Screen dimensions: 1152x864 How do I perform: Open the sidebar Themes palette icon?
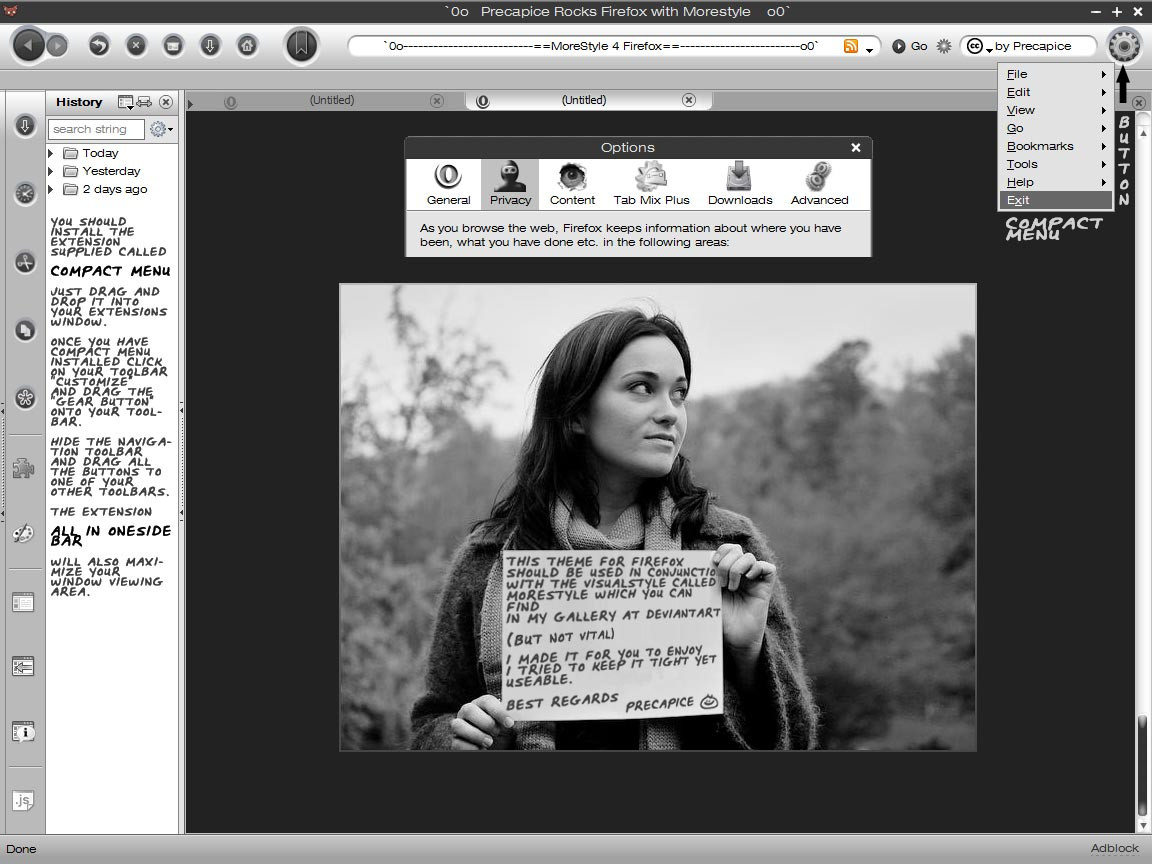coord(24,533)
